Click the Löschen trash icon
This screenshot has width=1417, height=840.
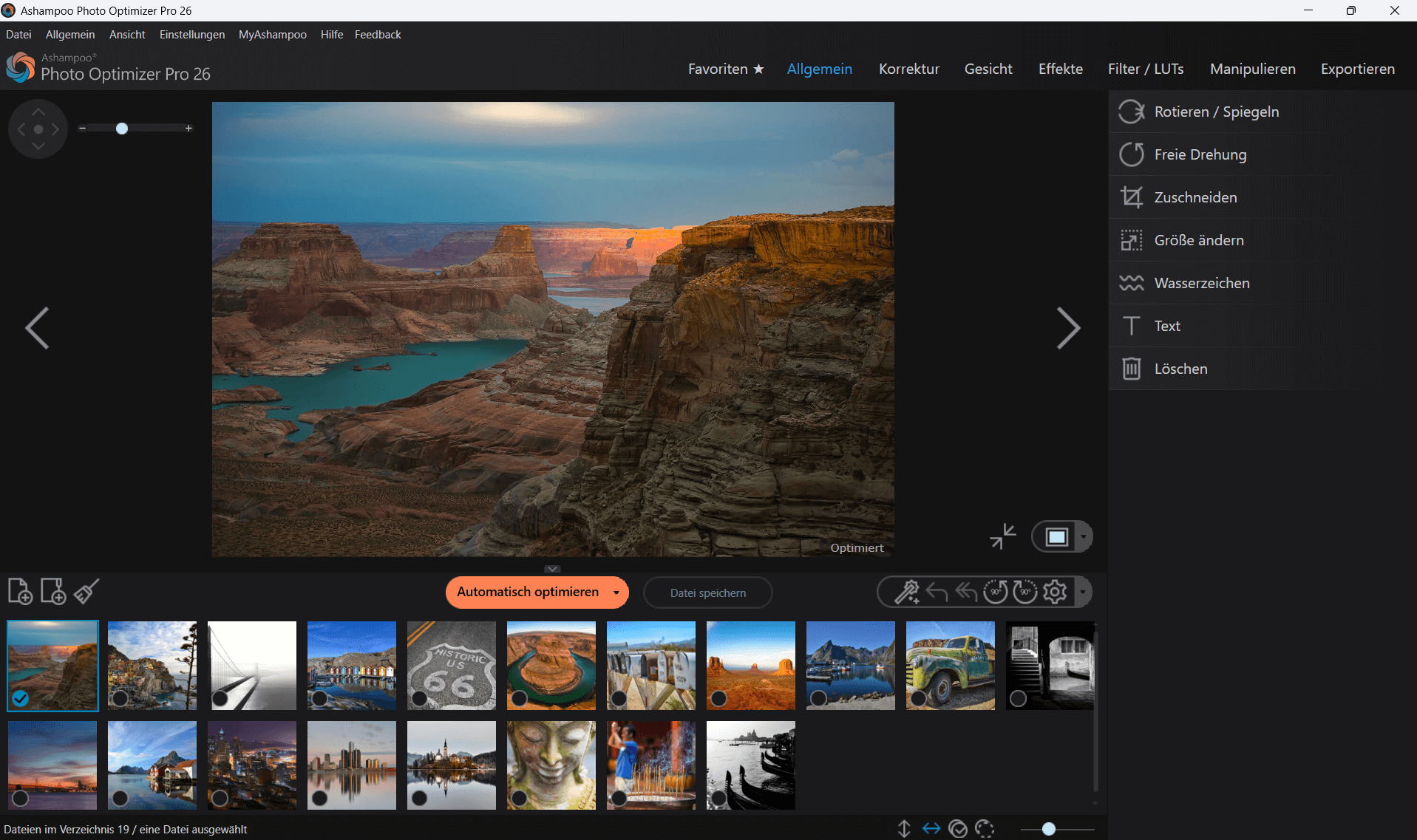(x=1132, y=368)
